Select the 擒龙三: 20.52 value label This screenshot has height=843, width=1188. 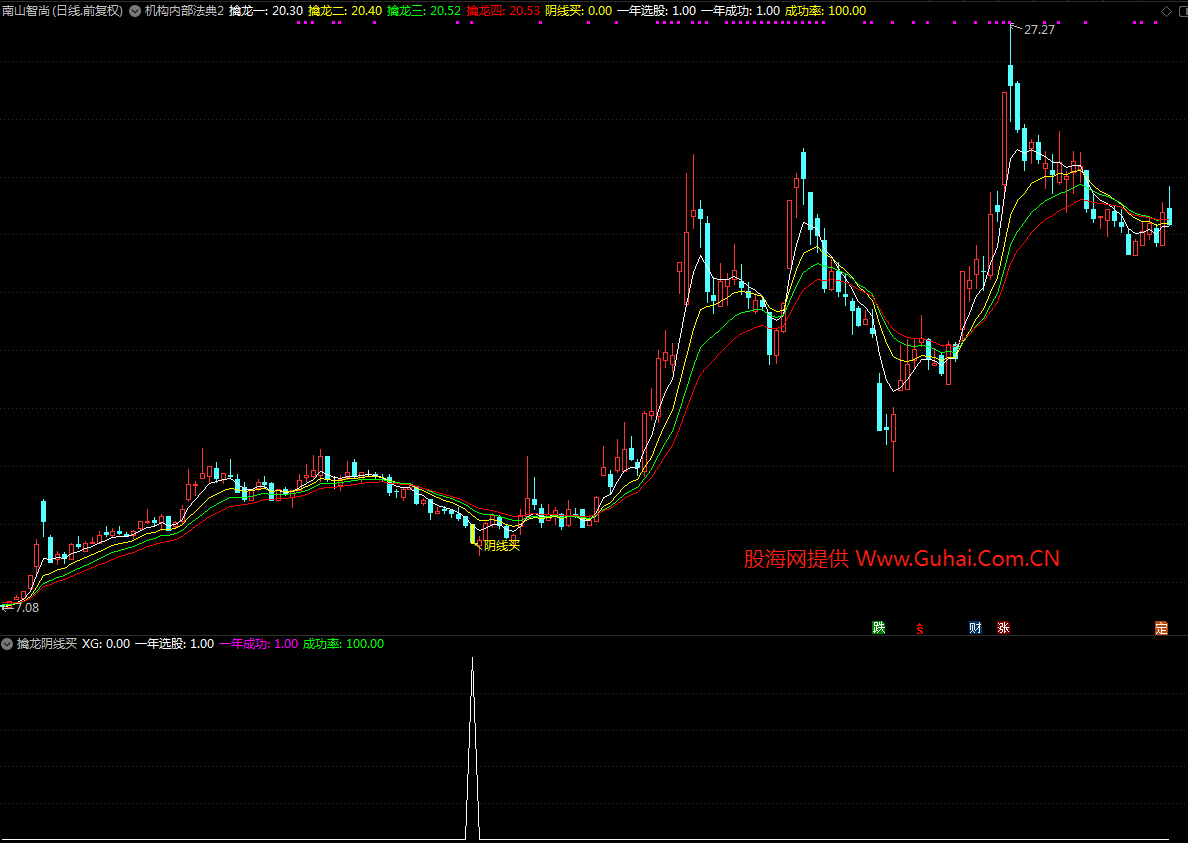[424, 11]
